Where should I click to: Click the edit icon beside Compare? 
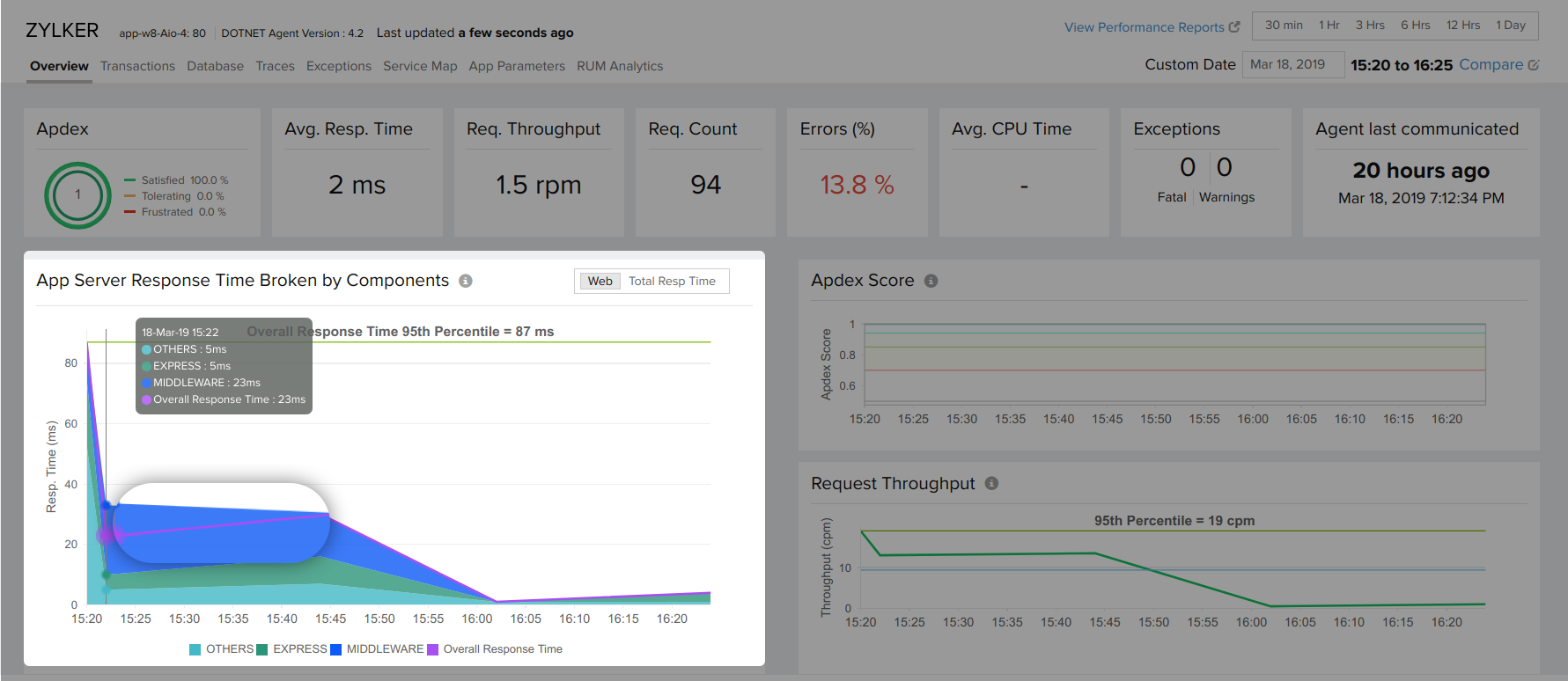point(1534,65)
